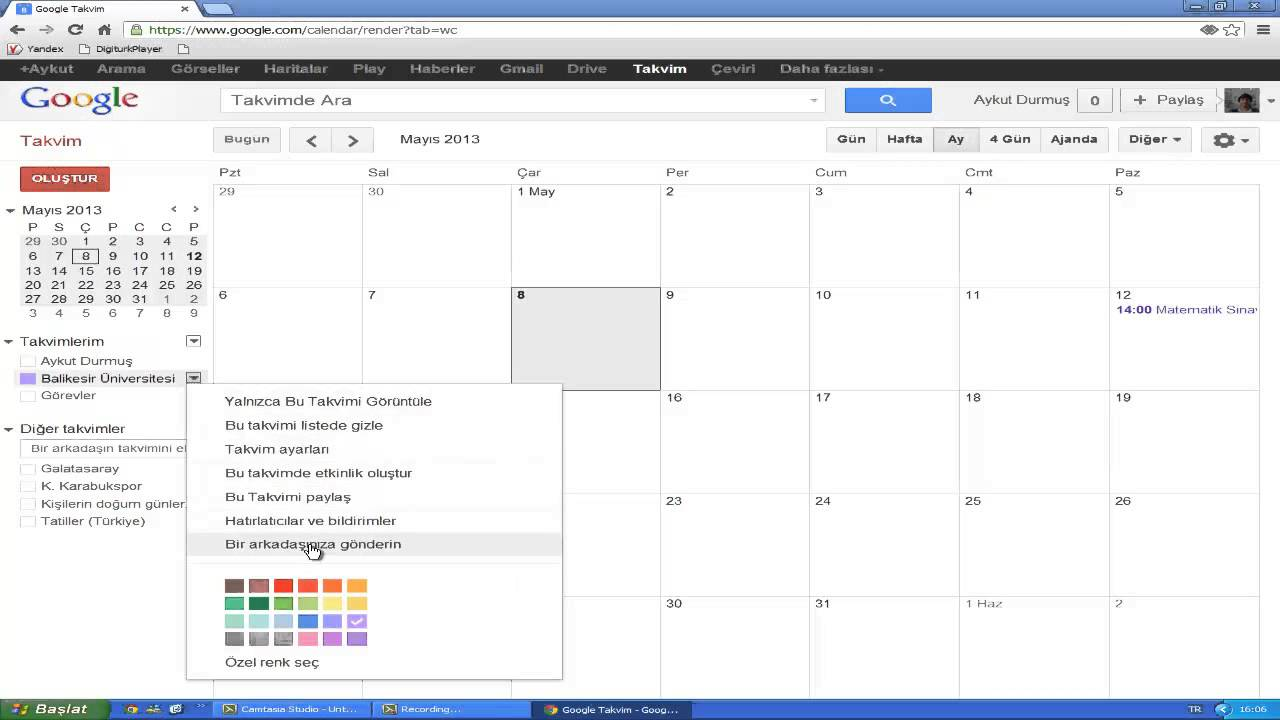
Task: Choose Bir arkadaşınıza gönderin
Action: 374,545
